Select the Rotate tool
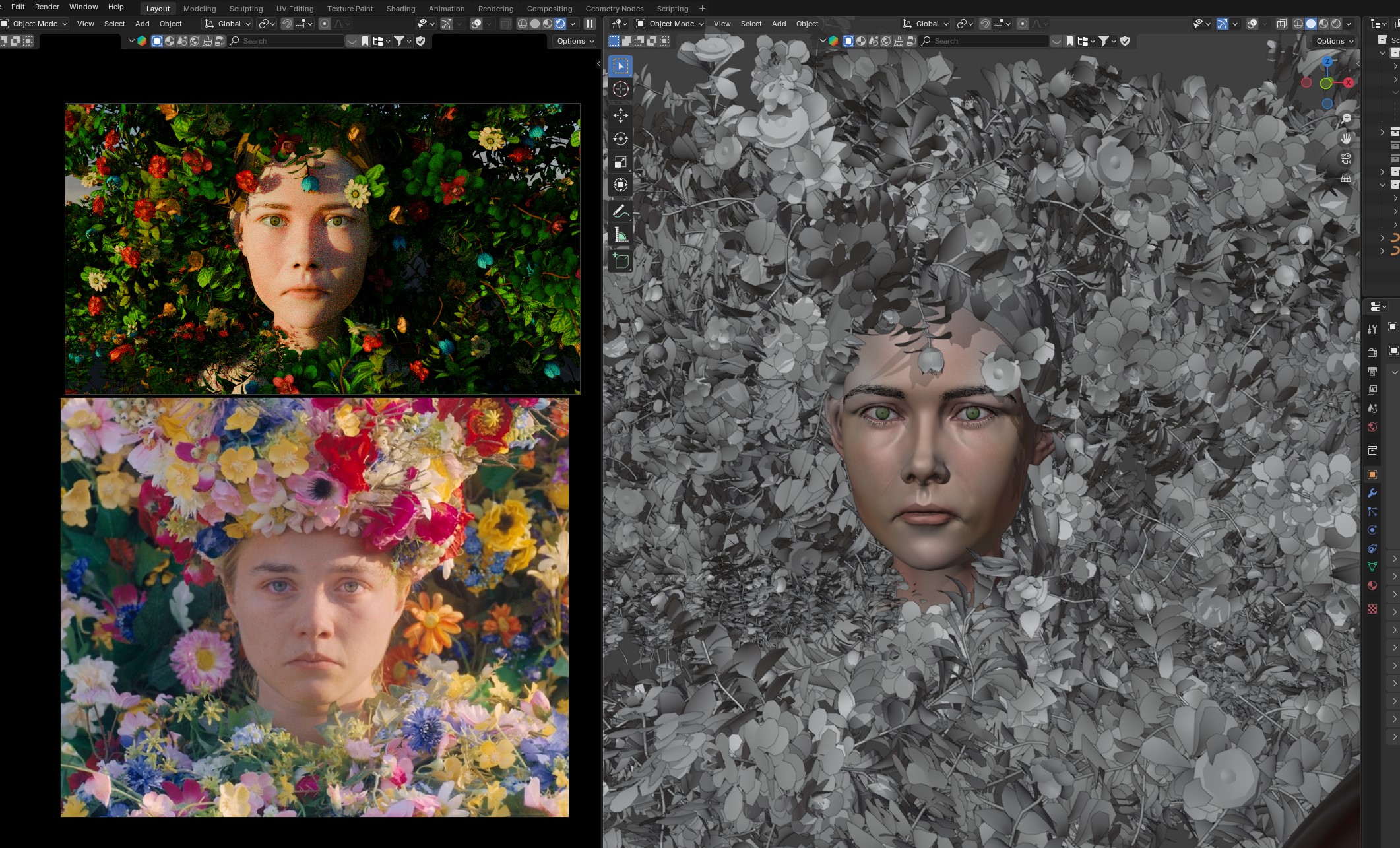This screenshot has width=1400, height=848. pyautogui.click(x=620, y=139)
